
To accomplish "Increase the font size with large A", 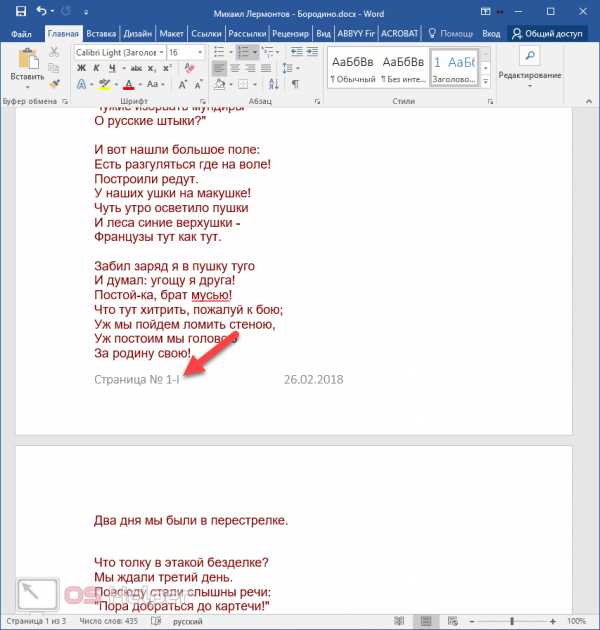I will [182, 84].
